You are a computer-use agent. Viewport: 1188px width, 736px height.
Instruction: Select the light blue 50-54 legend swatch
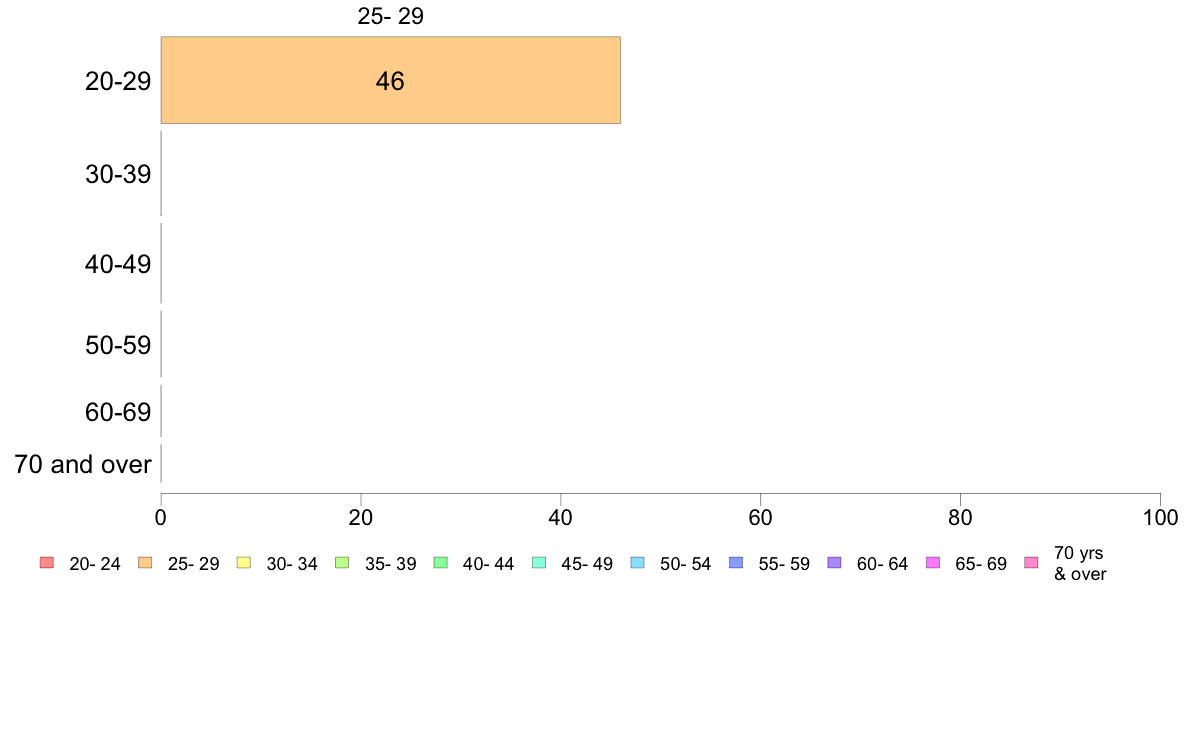pos(637,562)
